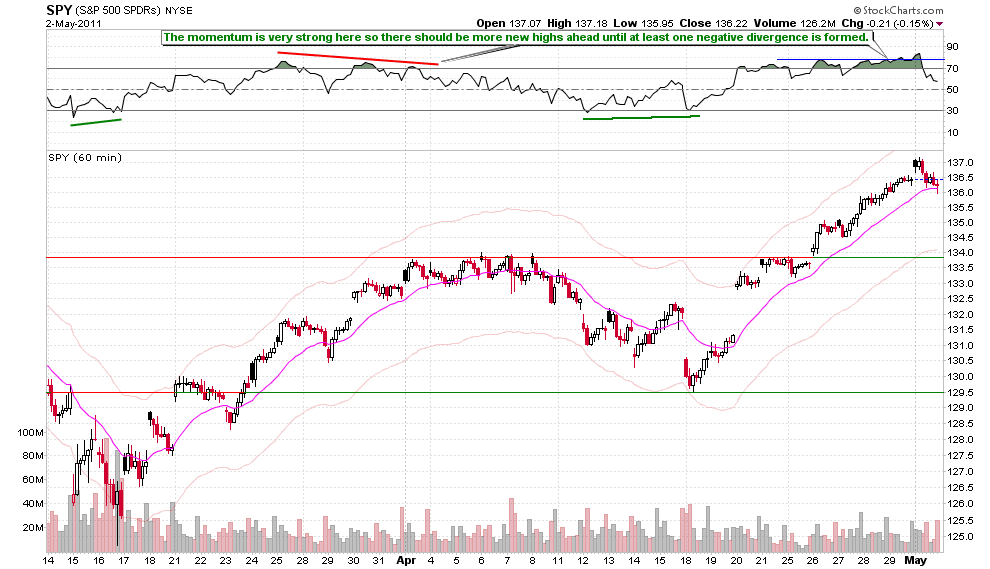Click the 29 date label before May
The width and height of the screenshot is (990, 569).
889,560
